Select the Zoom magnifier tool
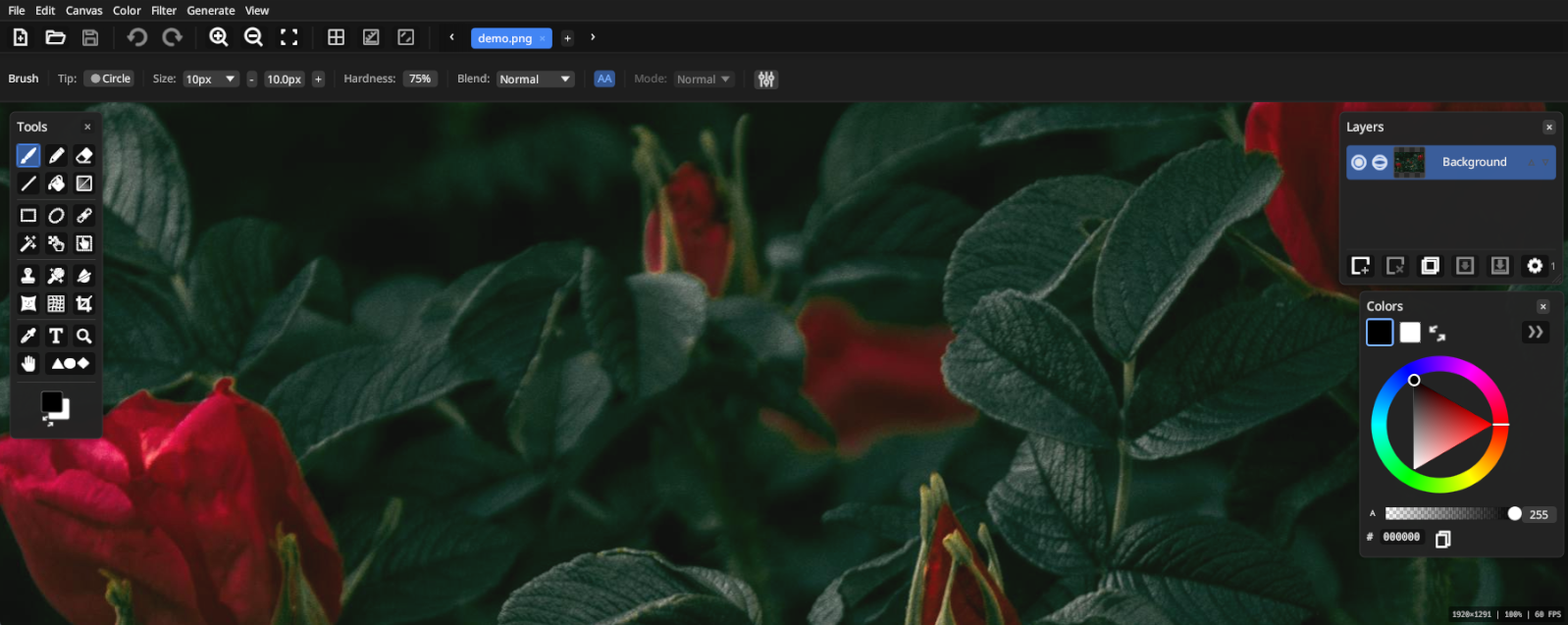1568x625 pixels. (x=84, y=336)
